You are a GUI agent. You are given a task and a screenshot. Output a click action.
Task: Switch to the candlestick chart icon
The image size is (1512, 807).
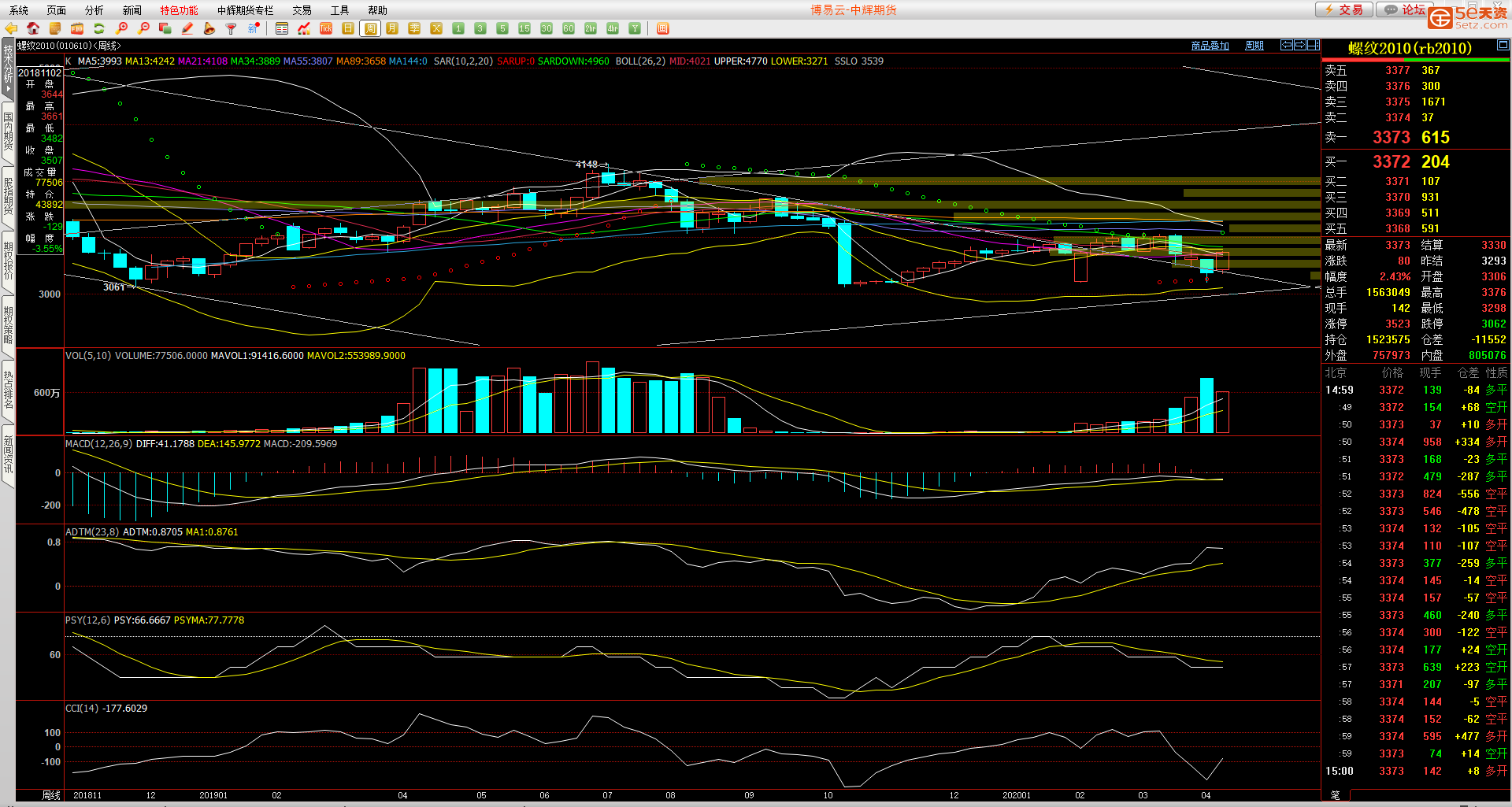304,28
